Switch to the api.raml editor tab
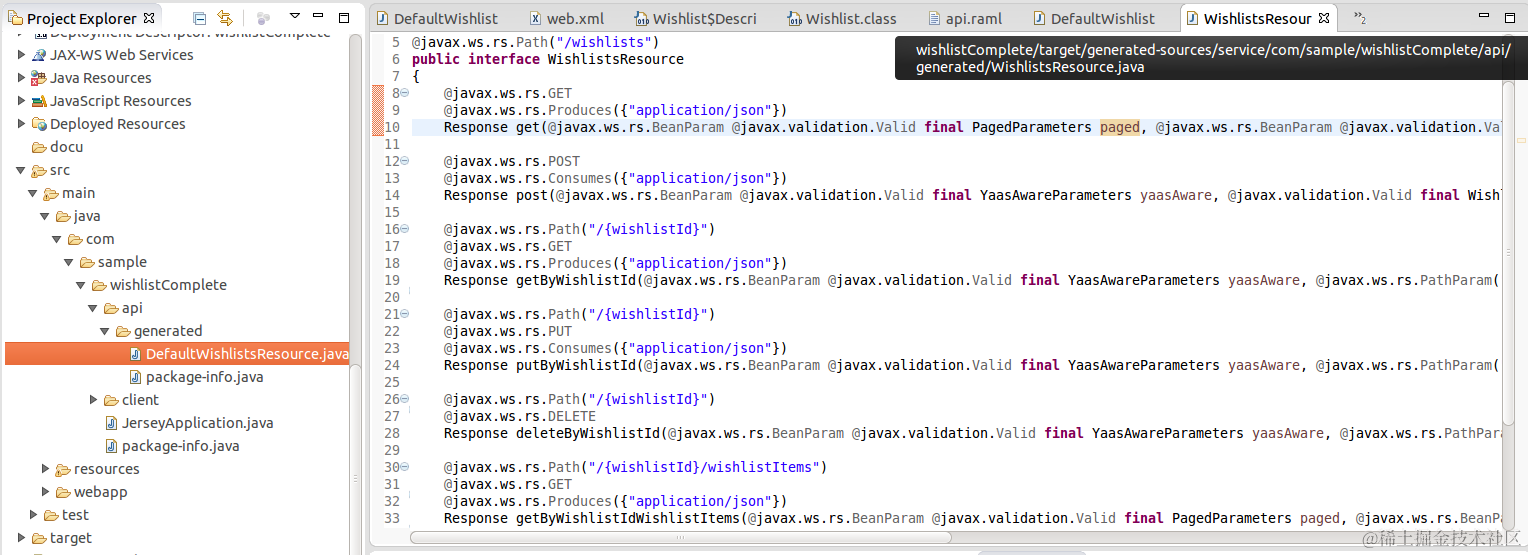Viewport: 1528px width, 555px height. (964, 18)
